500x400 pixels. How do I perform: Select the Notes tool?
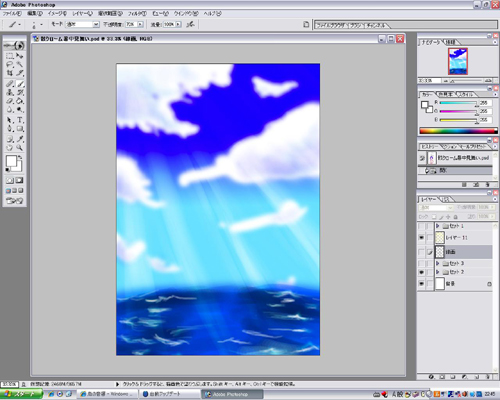pyautogui.click(x=10, y=139)
